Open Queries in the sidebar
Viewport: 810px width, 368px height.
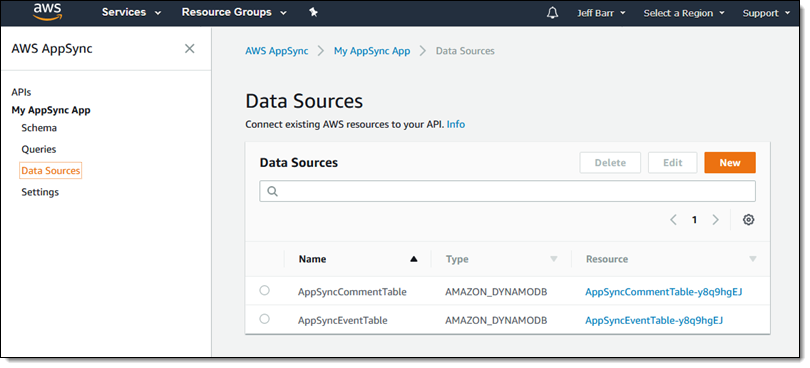(x=39, y=149)
